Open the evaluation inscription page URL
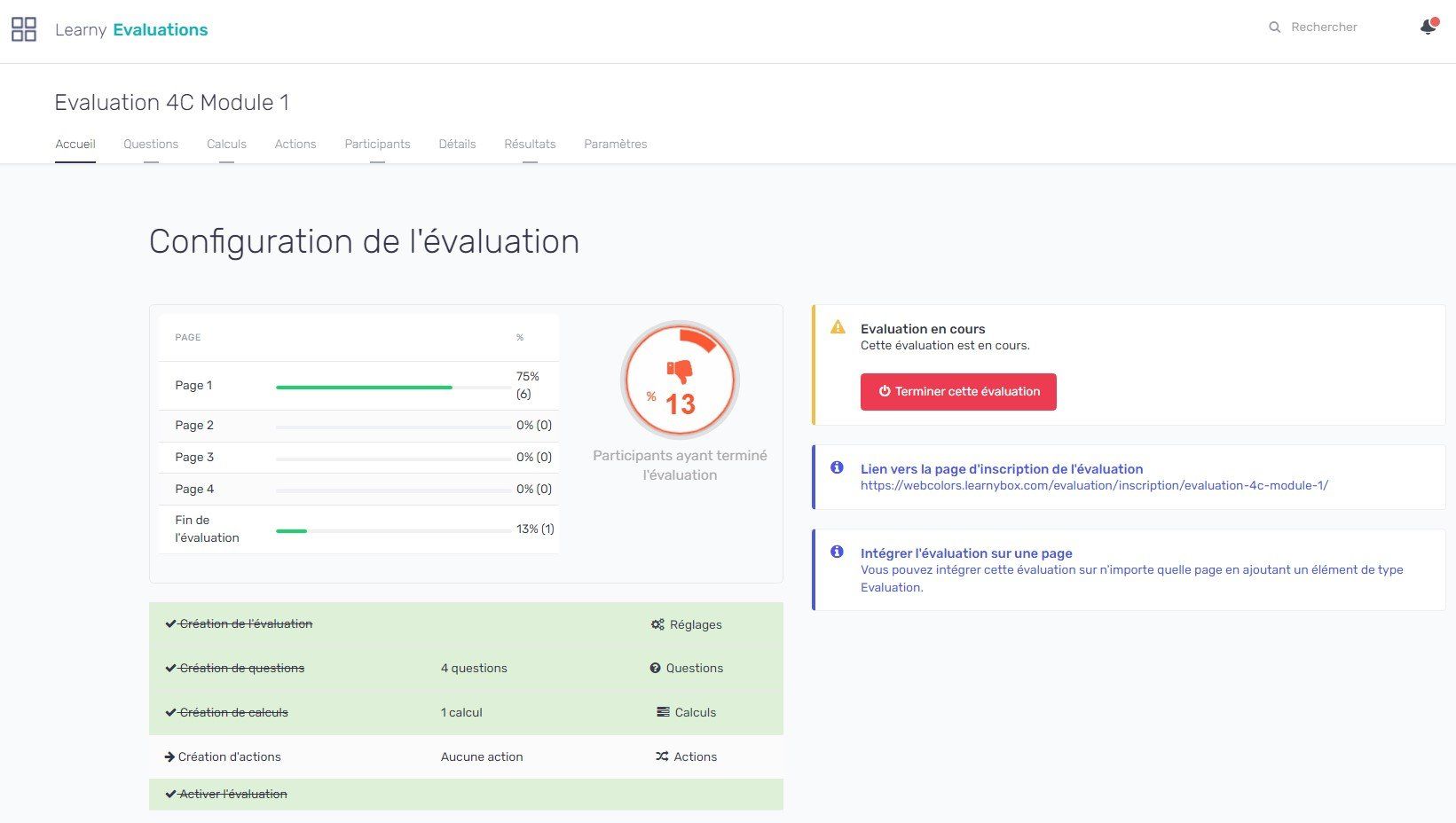The width and height of the screenshot is (1456, 823). pos(1094,485)
